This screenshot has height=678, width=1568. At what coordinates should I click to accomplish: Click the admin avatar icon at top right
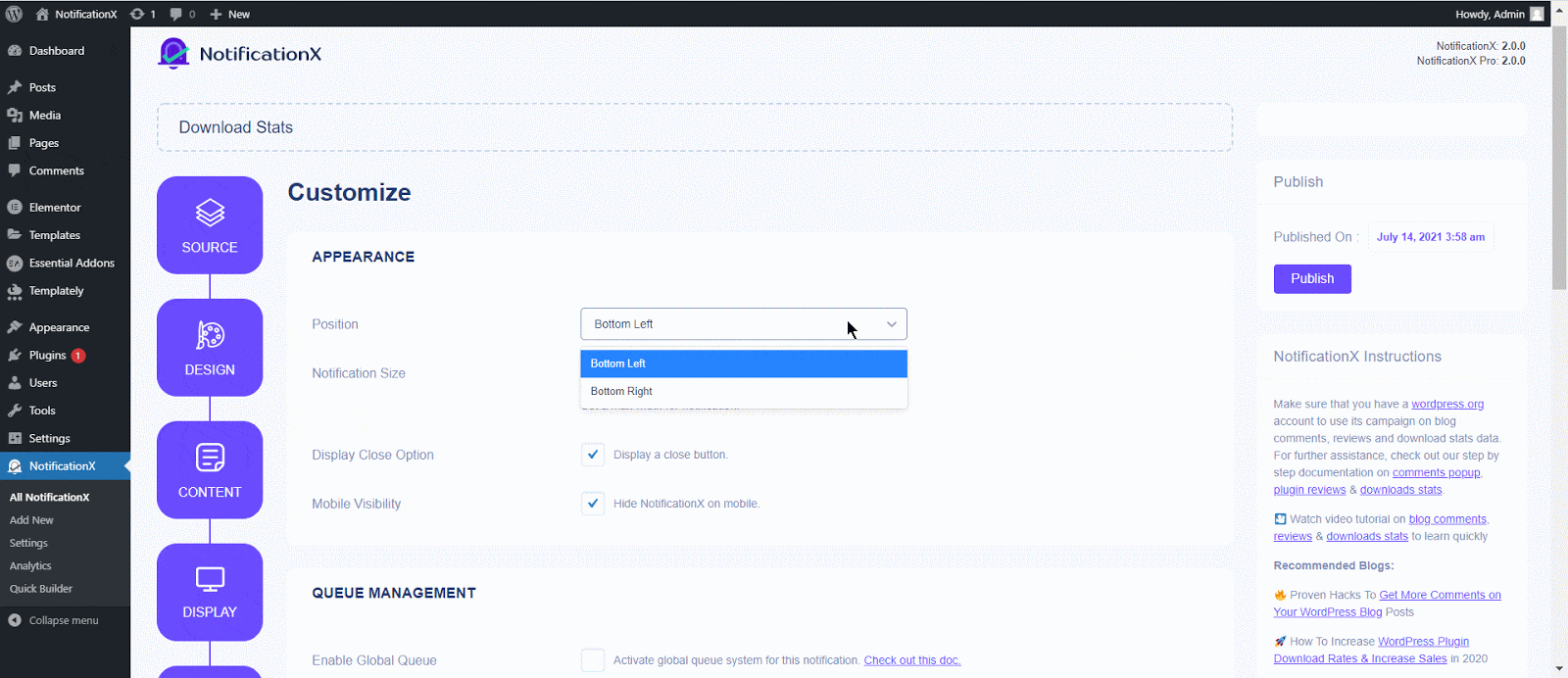coord(1537,14)
